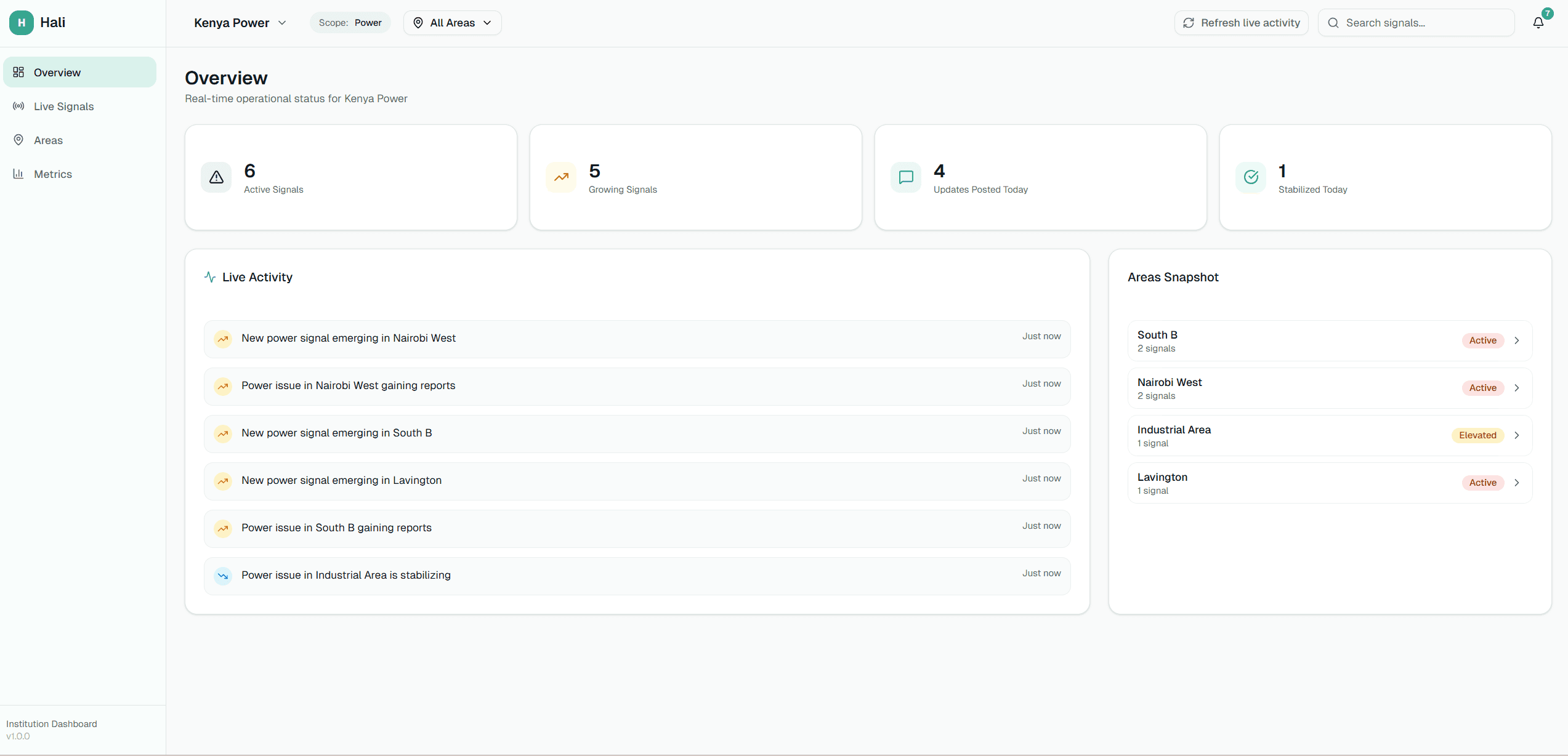Click Industrial Area name in snapshot
The image size is (1568, 756).
pyautogui.click(x=1174, y=430)
